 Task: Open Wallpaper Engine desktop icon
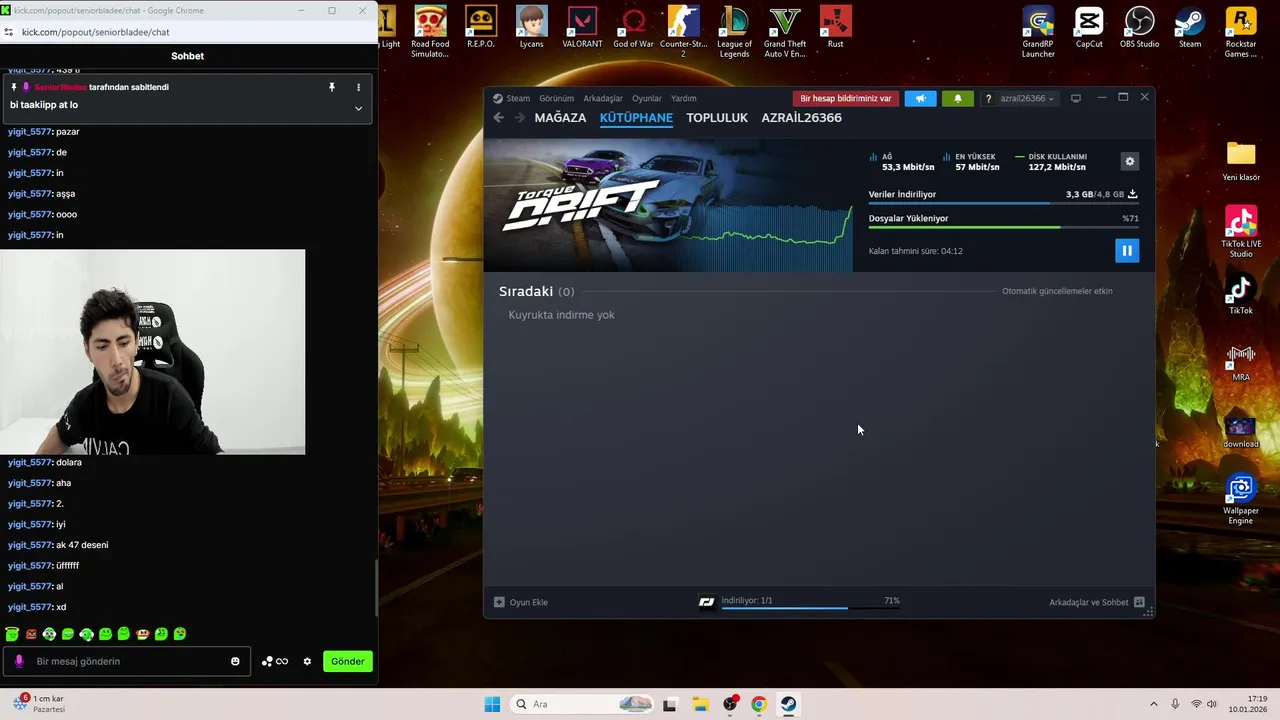(x=1241, y=500)
